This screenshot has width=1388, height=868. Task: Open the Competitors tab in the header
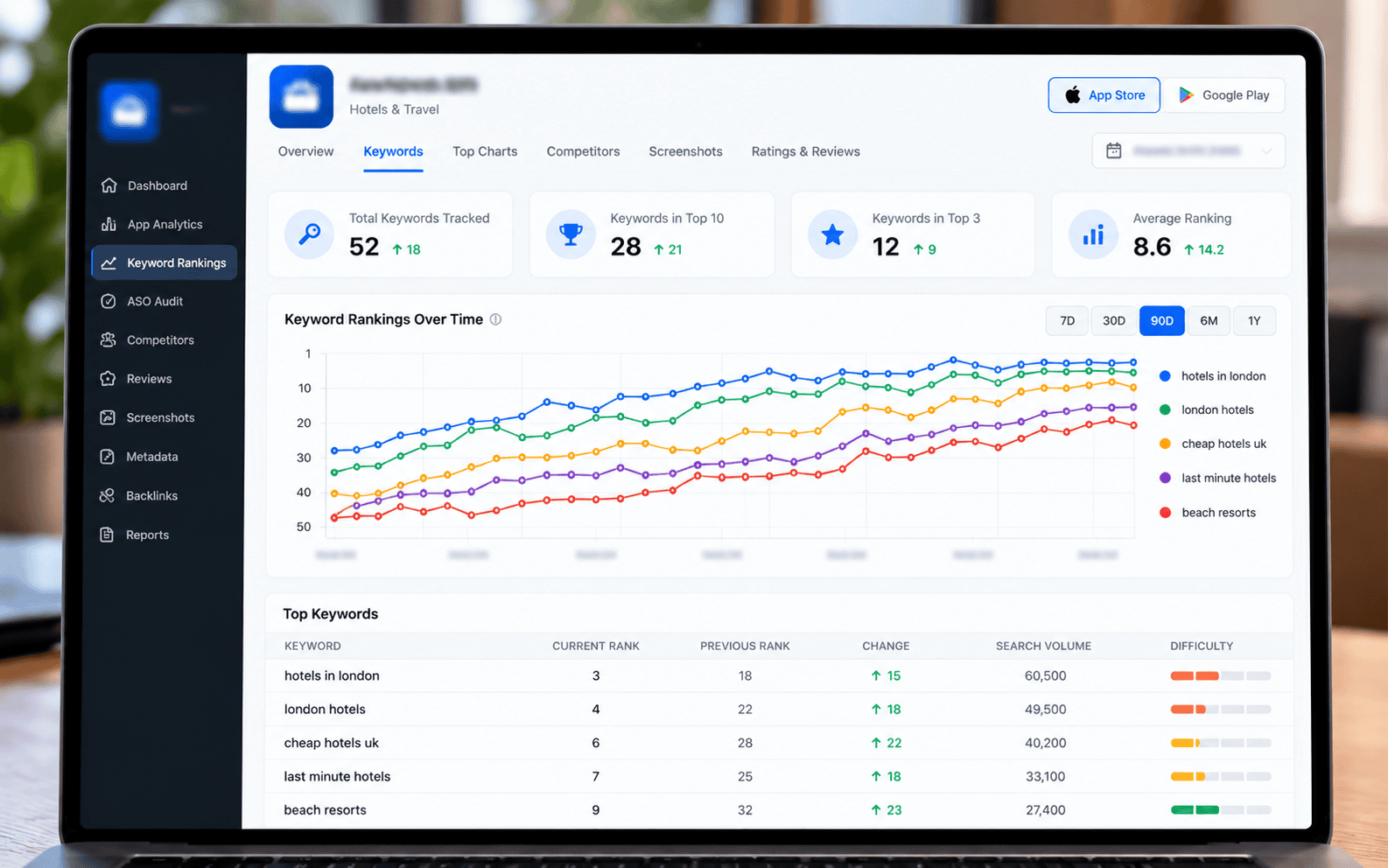(583, 151)
